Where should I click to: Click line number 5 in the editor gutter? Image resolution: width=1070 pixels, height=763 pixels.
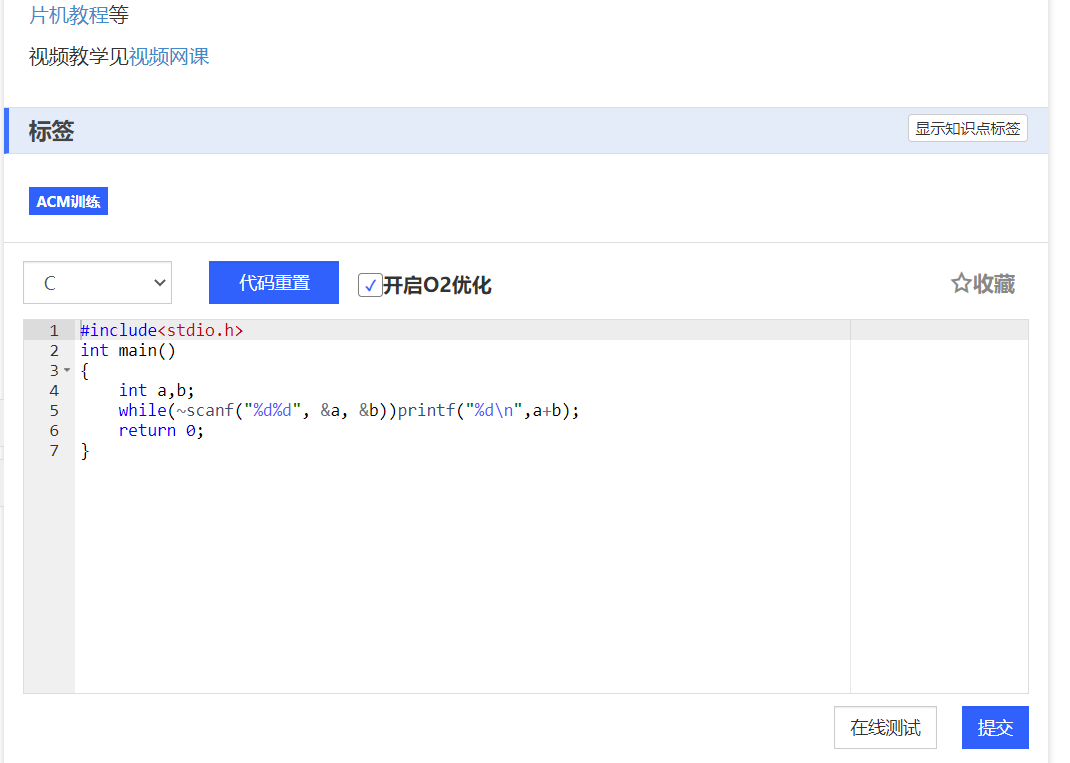pos(54,410)
